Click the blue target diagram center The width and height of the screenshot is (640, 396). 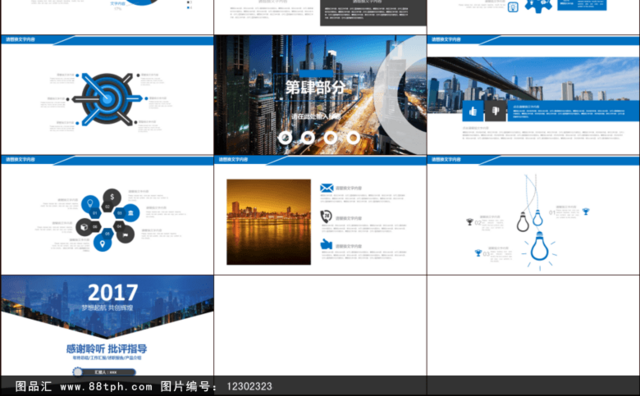(107, 98)
